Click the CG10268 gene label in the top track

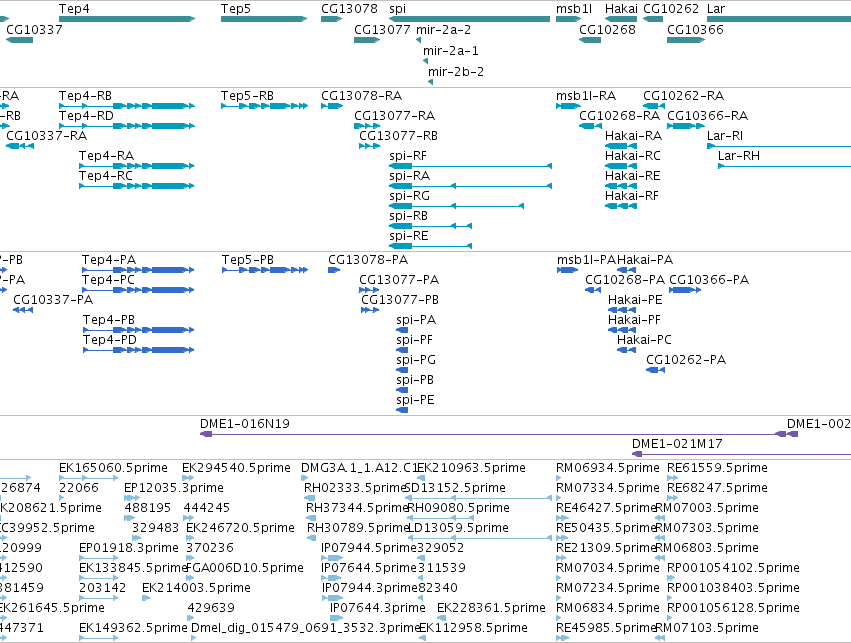(607, 30)
